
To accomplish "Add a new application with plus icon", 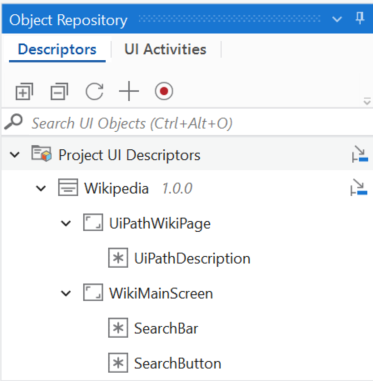I will [129, 91].
